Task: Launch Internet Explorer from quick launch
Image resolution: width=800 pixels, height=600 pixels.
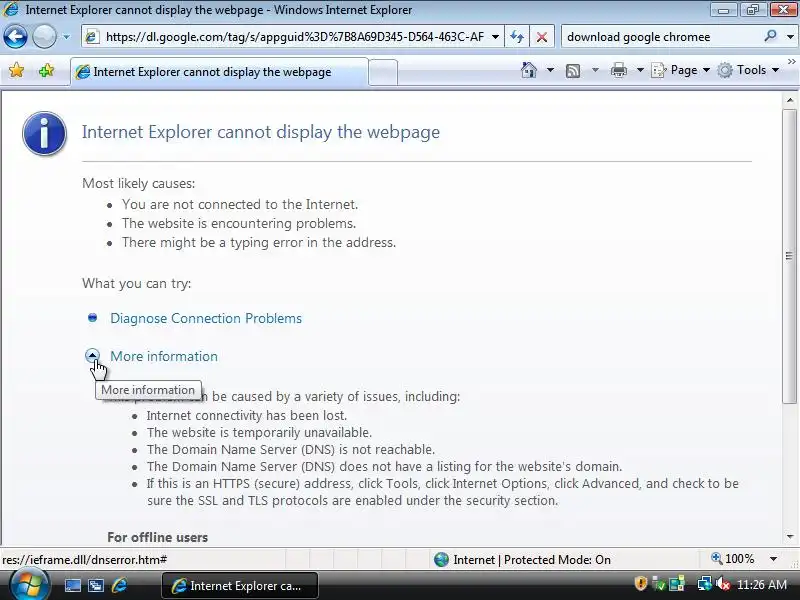Action: click(x=119, y=585)
